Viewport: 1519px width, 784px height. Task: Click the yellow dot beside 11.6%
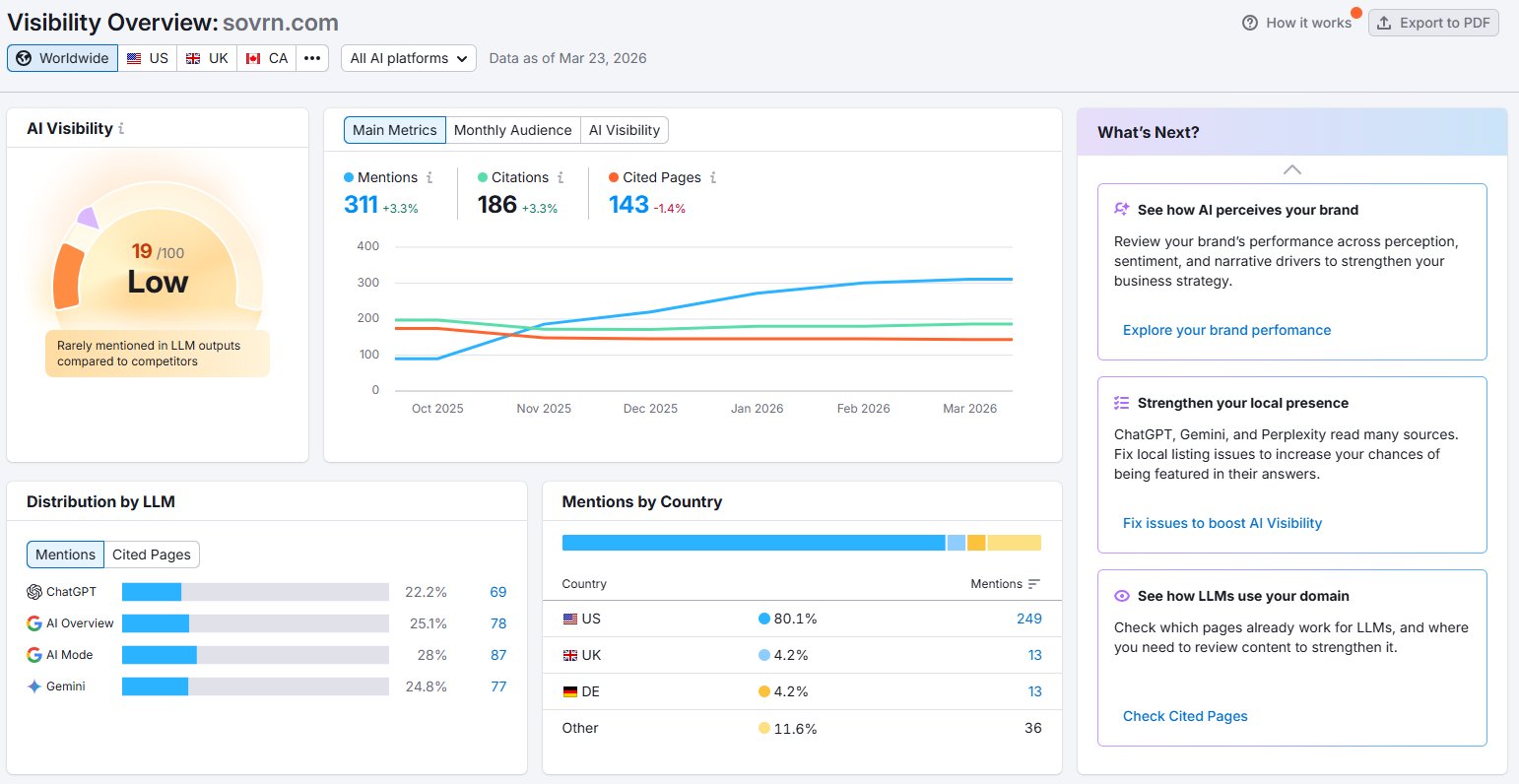[x=764, y=728]
